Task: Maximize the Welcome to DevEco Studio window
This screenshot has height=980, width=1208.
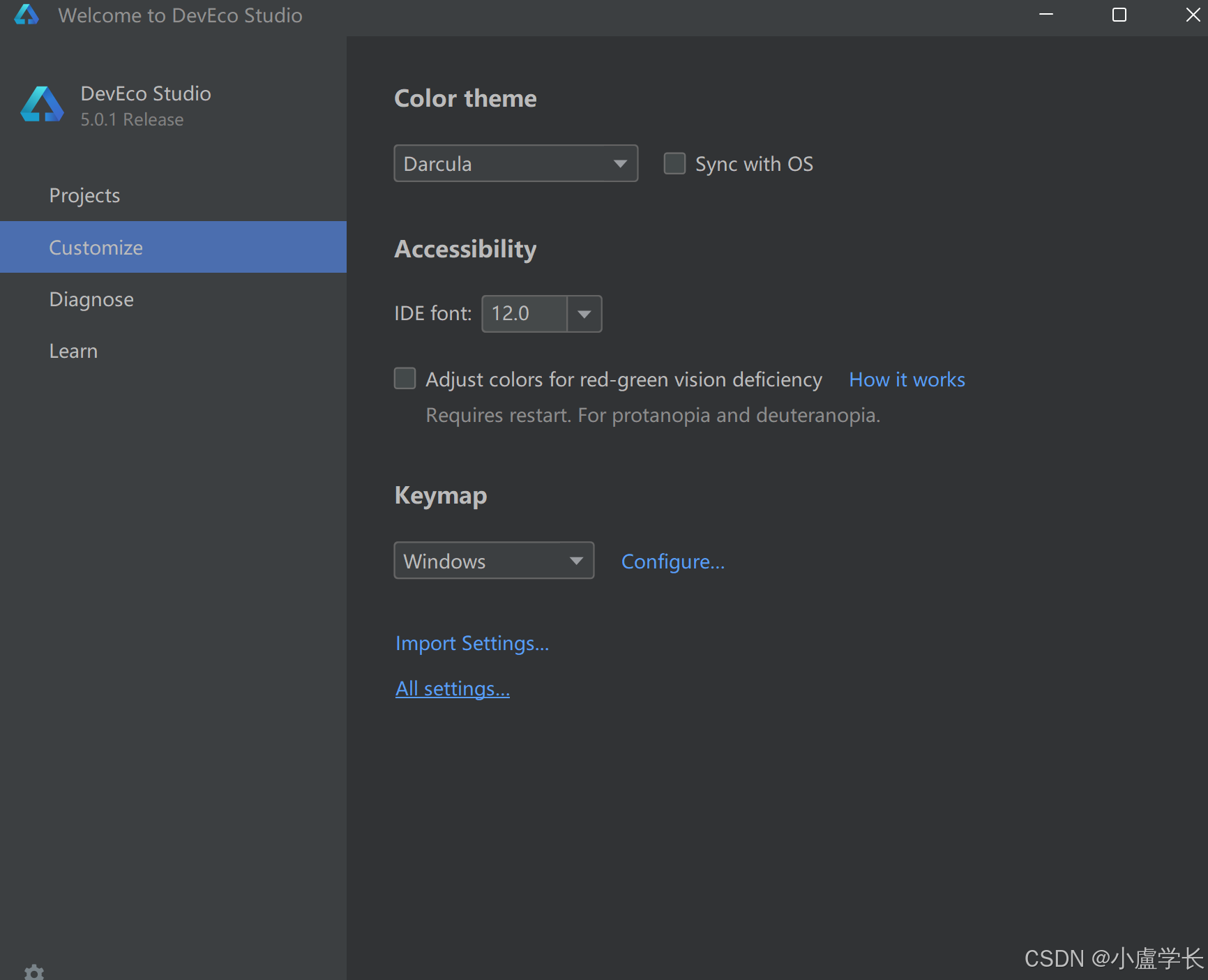Action: [x=1119, y=15]
